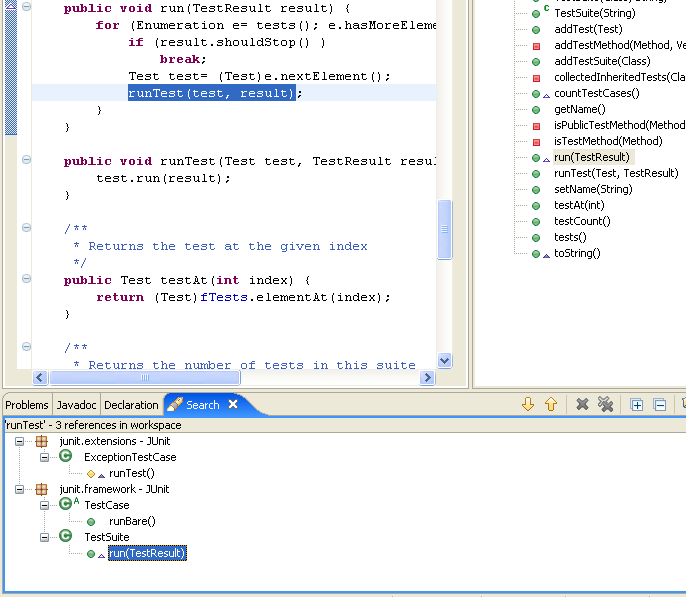Select isPublicTestMethod in outline
Viewport: 686px width, 597px height.
619,126
